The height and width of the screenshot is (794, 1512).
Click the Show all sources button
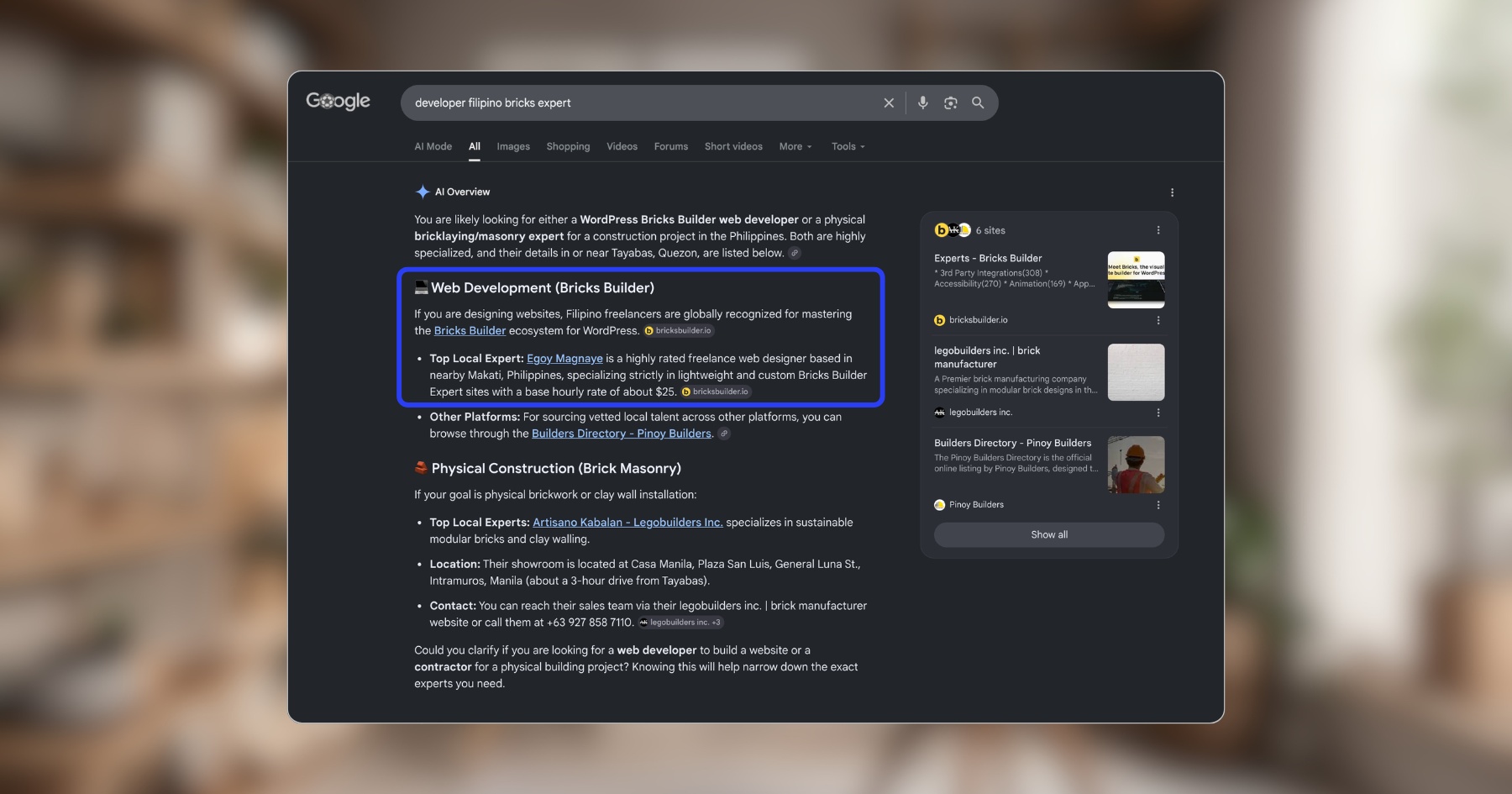(1049, 534)
